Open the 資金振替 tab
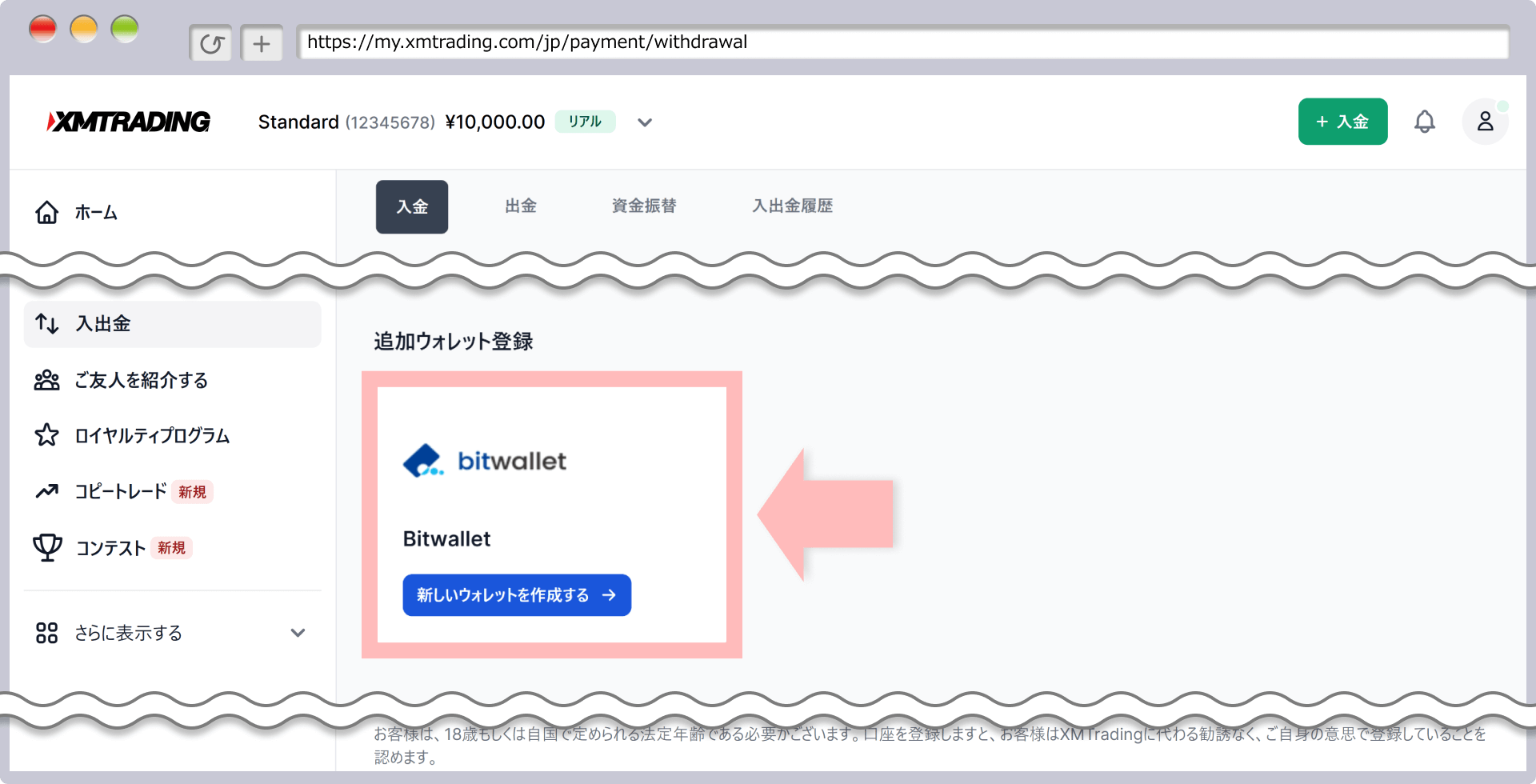This screenshot has width=1536, height=784. click(x=644, y=206)
